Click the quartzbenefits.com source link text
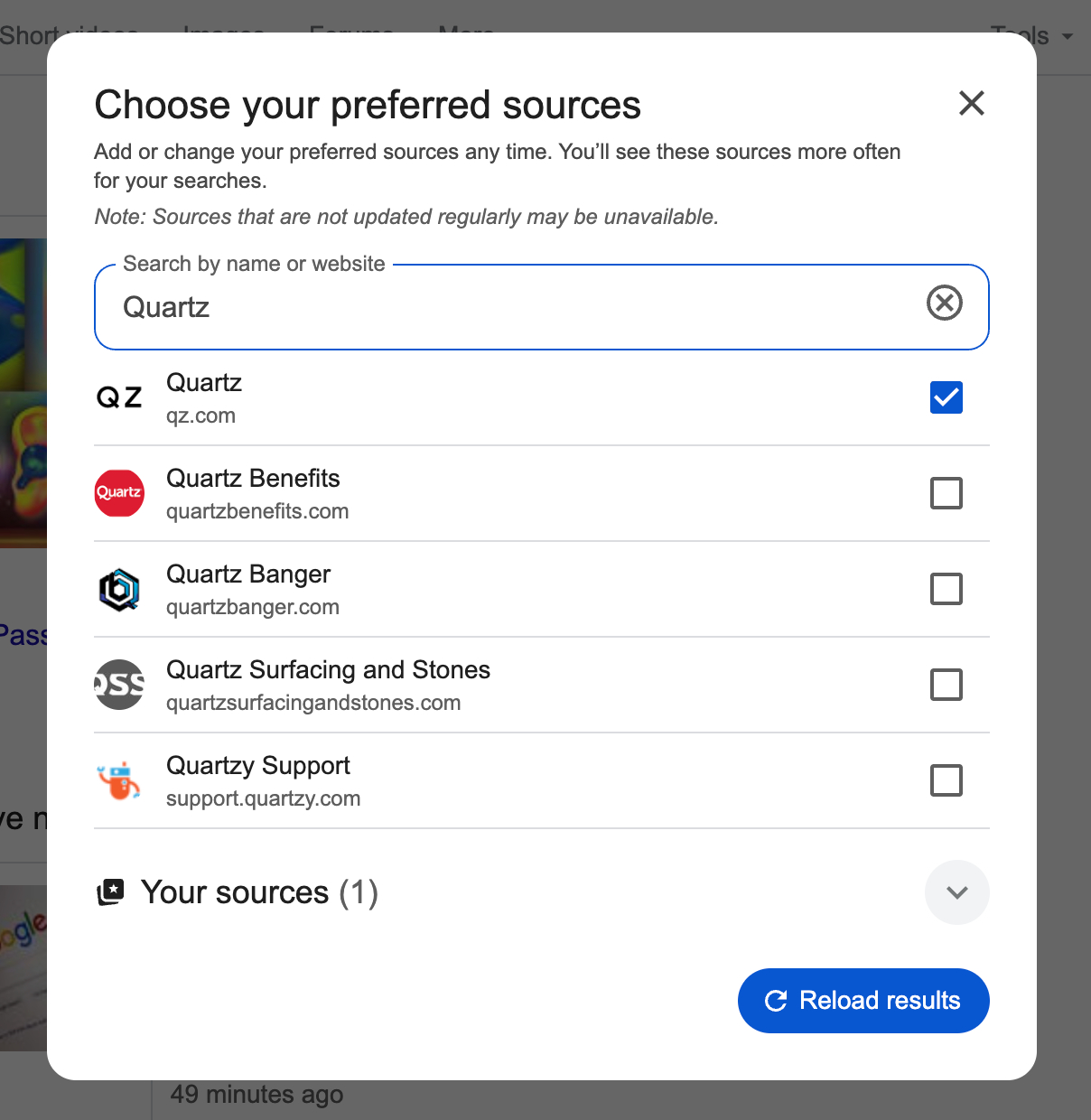Screen dimensions: 1091x1120 [257, 511]
